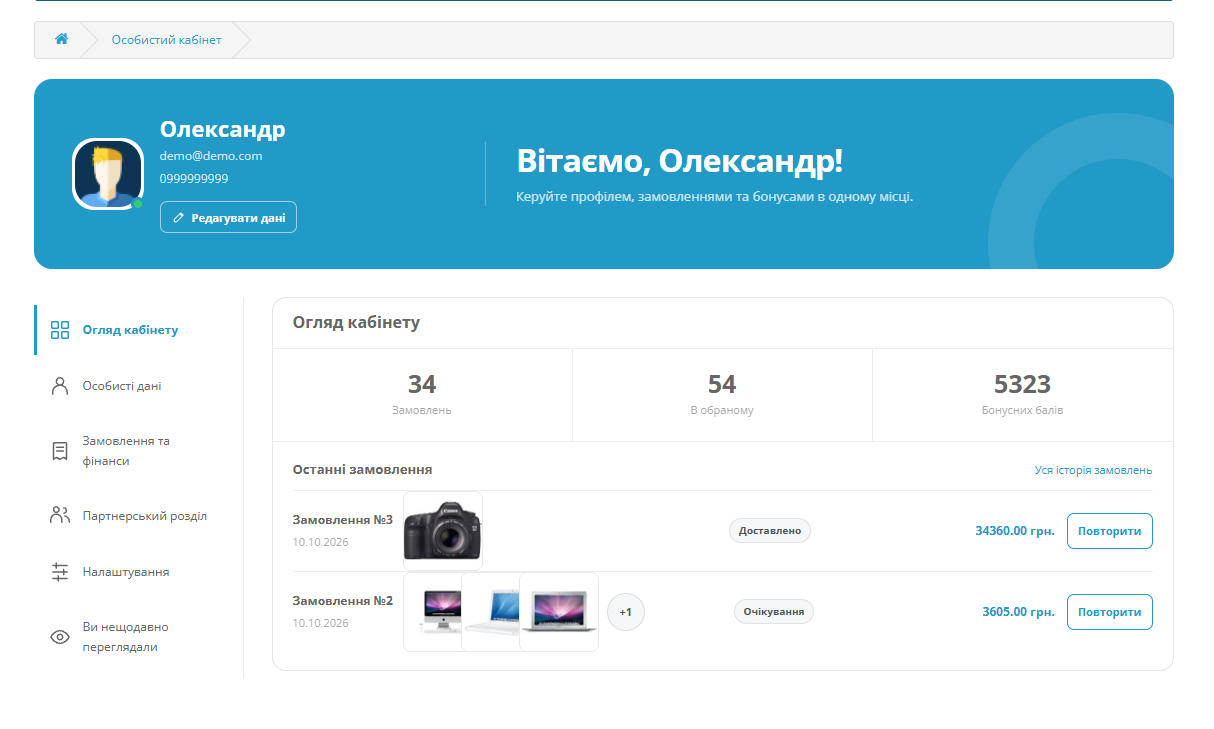Viewport: 1214px width, 729px height.
Task: Click the sliders icon beside Налаштування
Action: pyautogui.click(x=60, y=572)
